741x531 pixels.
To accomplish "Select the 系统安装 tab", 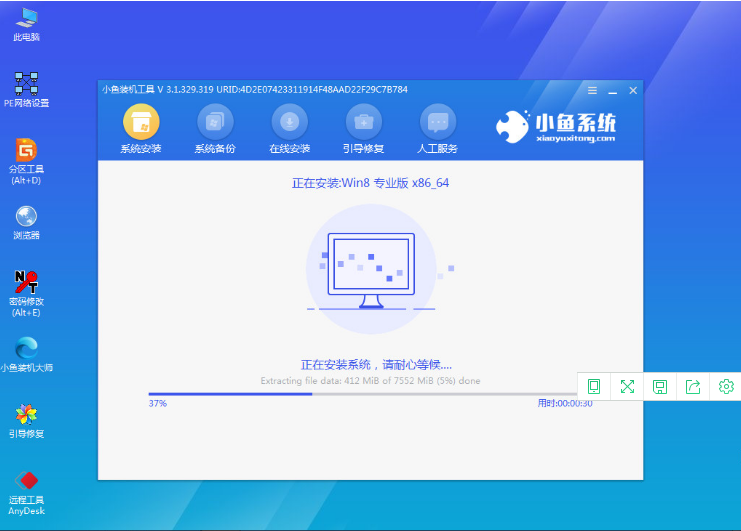I will pyautogui.click(x=141, y=129).
